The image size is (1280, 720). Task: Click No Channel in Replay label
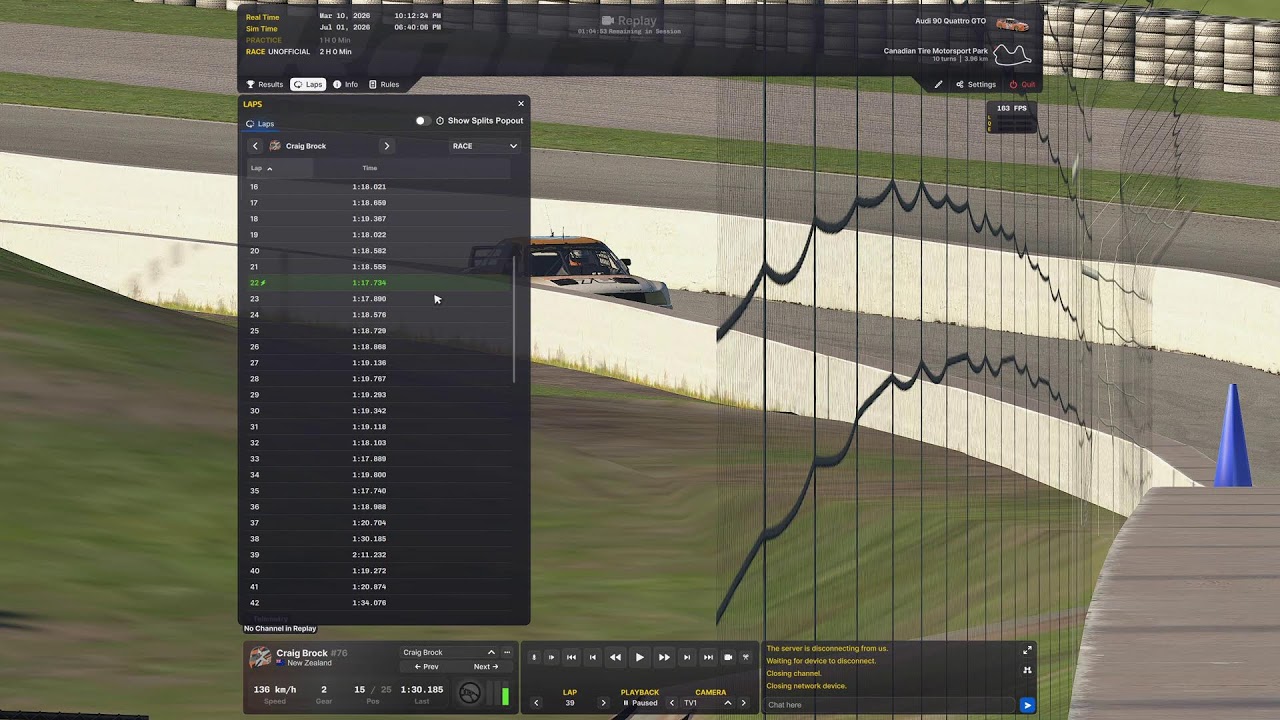click(280, 628)
